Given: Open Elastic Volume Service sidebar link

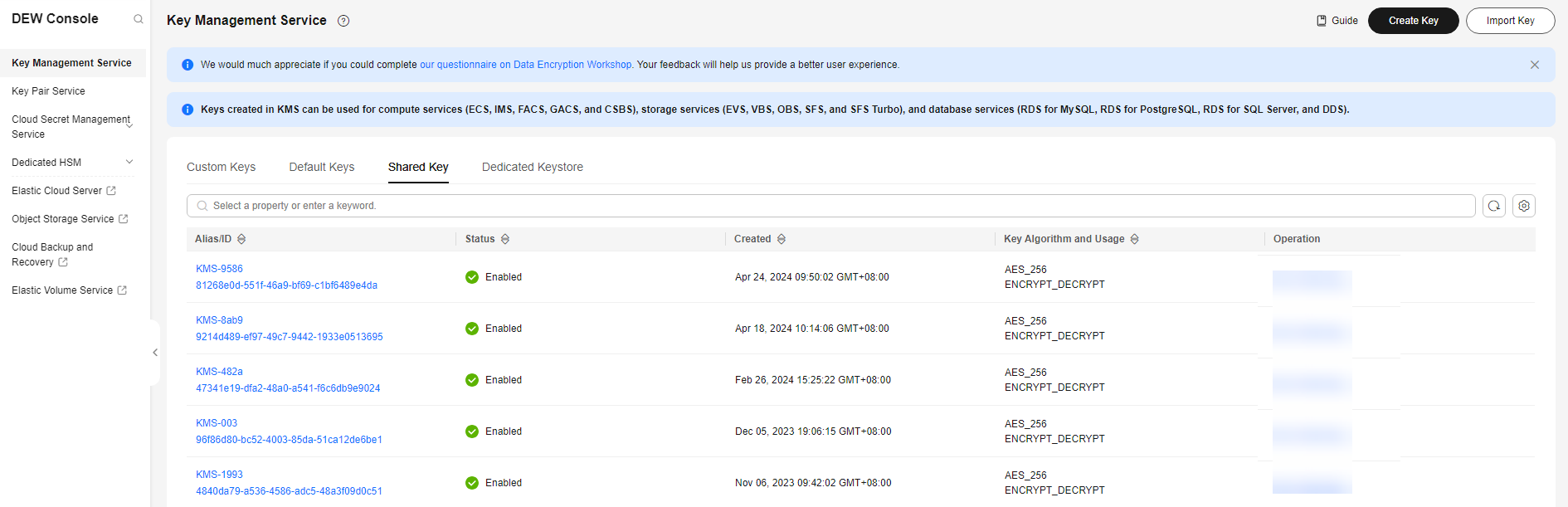Looking at the screenshot, I should point(62,290).
